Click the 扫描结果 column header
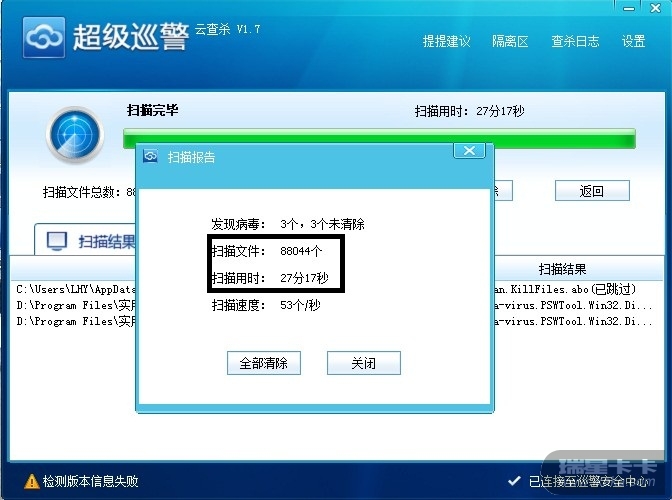The width and height of the screenshot is (672, 500). 562,269
